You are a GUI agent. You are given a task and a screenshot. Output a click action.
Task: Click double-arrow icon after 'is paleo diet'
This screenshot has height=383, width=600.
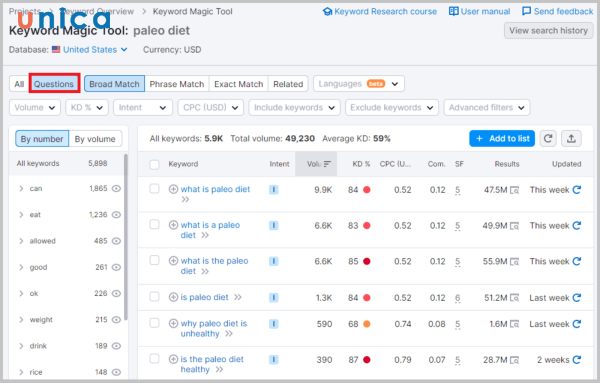pyautogui.click(x=238, y=297)
